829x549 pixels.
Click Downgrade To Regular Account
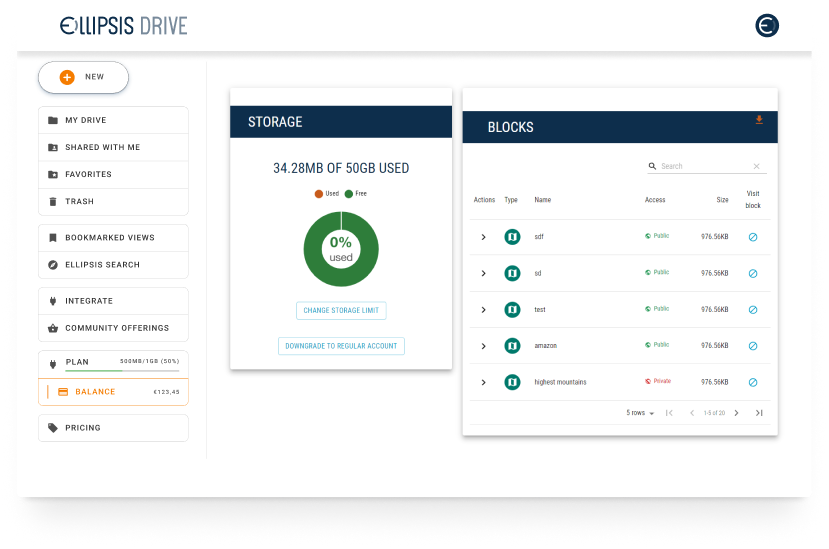341,346
